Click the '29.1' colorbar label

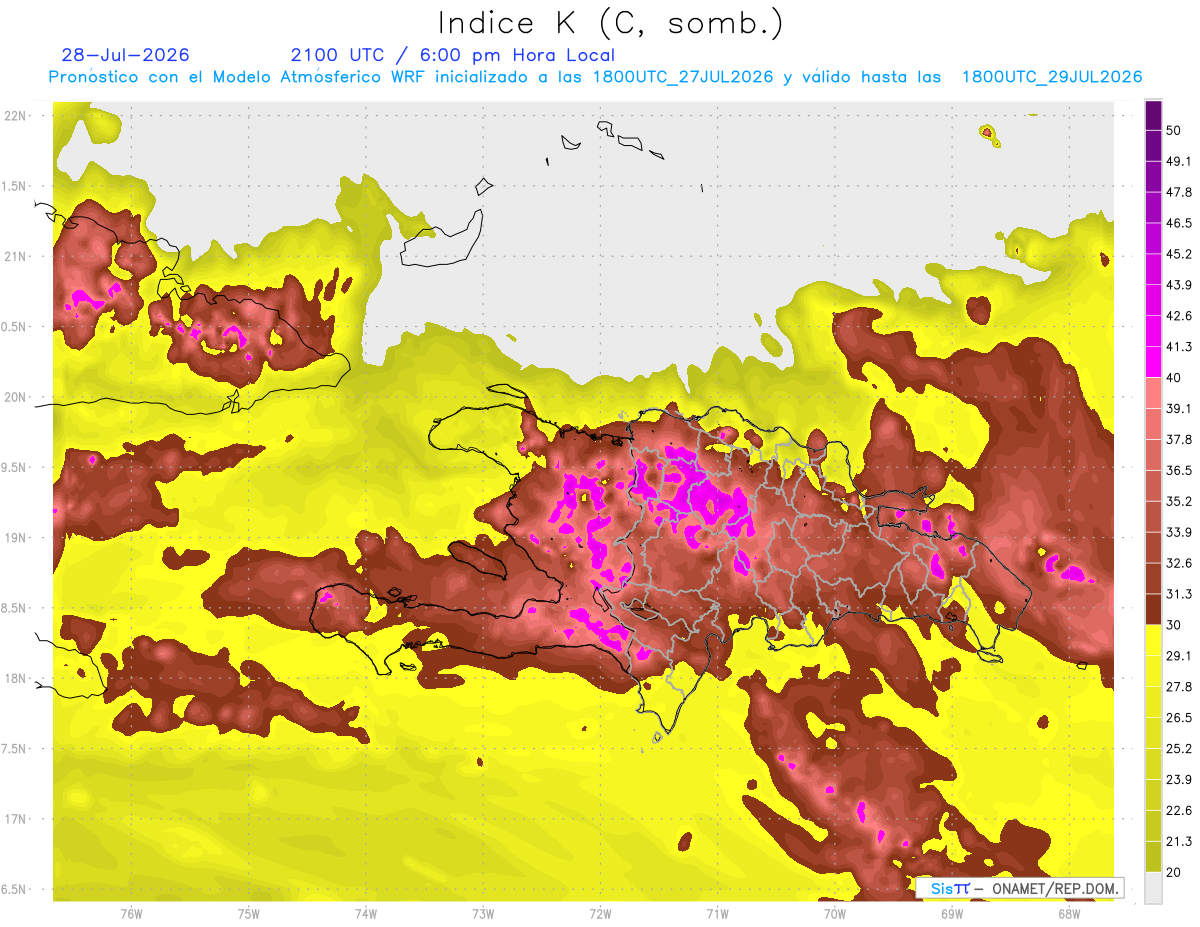click(x=1179, y=655)
